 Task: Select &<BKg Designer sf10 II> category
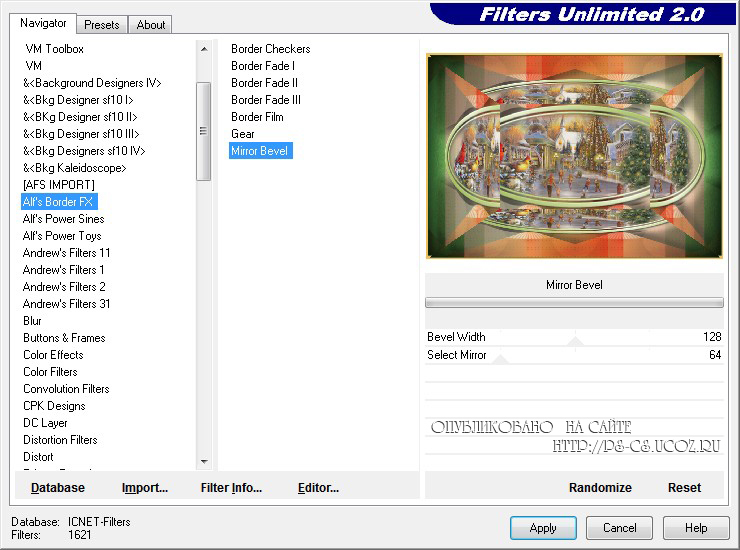pyautogui.click(x=80, y=117)
